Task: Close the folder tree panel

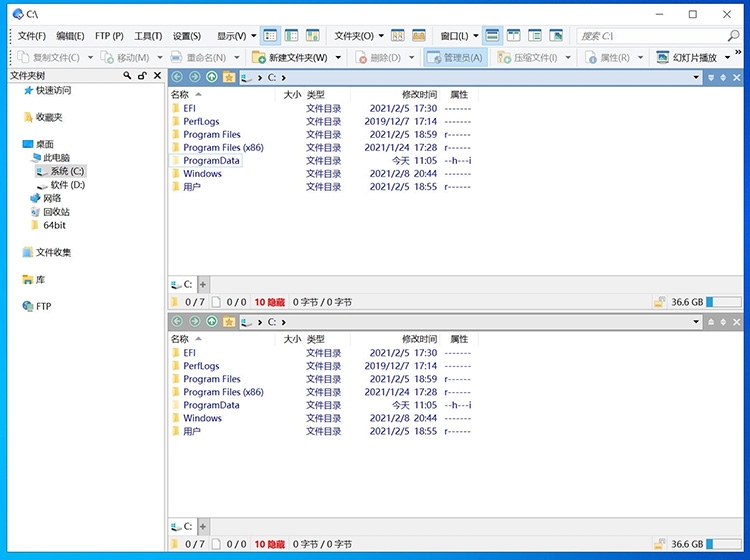Action: (157, 76)
